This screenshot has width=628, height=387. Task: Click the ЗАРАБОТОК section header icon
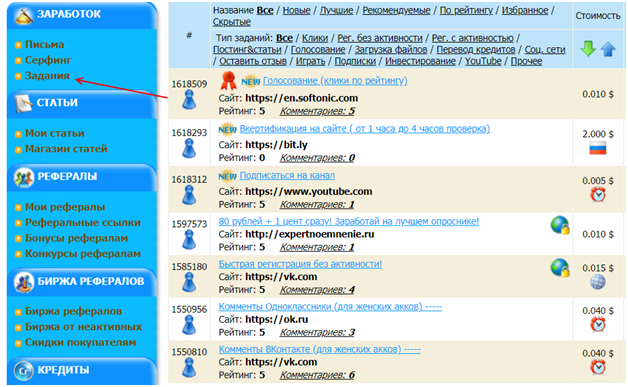(x=24, y=15)
